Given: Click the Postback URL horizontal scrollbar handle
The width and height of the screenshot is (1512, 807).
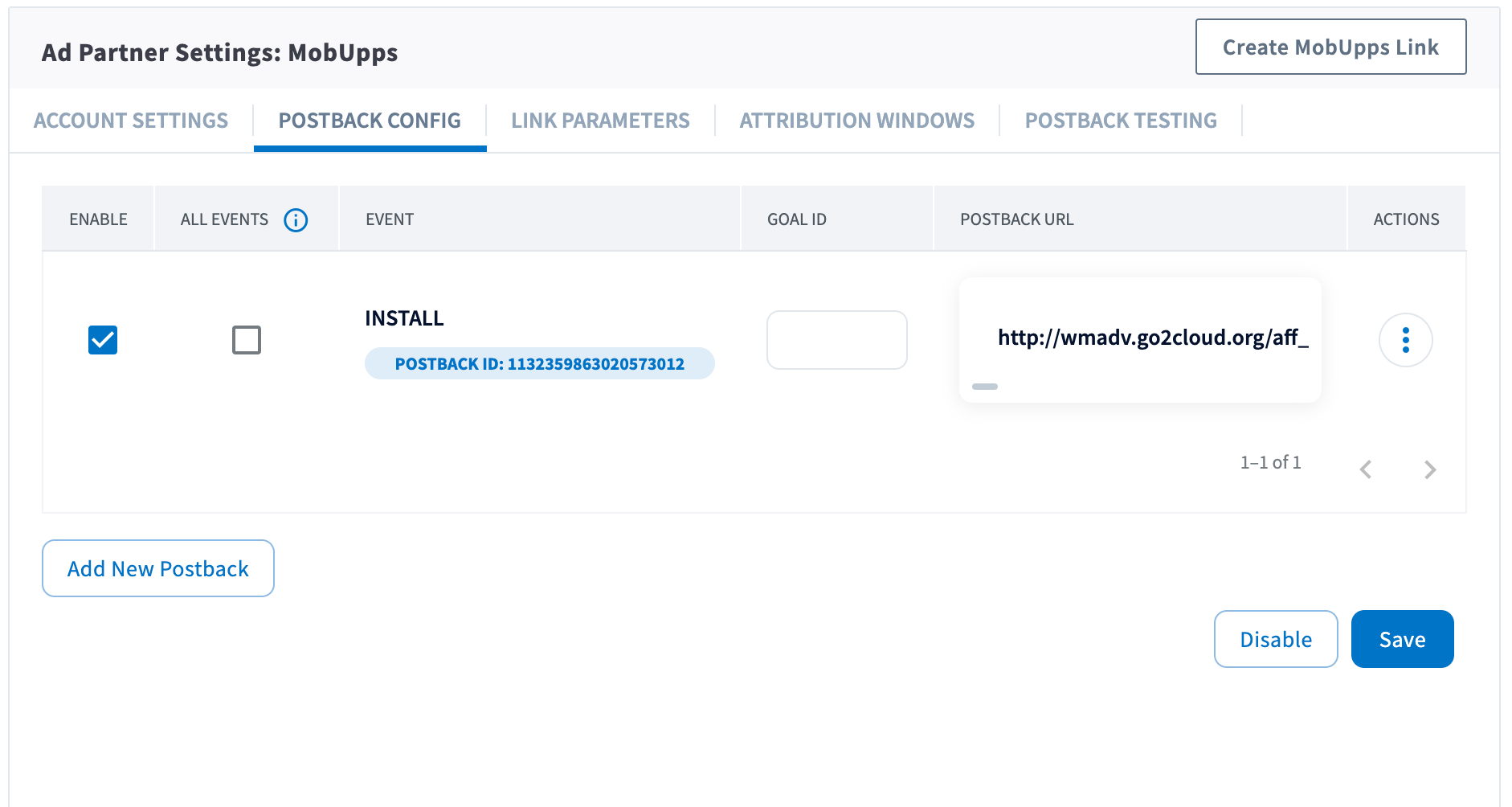Looking at the screenshot, I should click(985, 387).
